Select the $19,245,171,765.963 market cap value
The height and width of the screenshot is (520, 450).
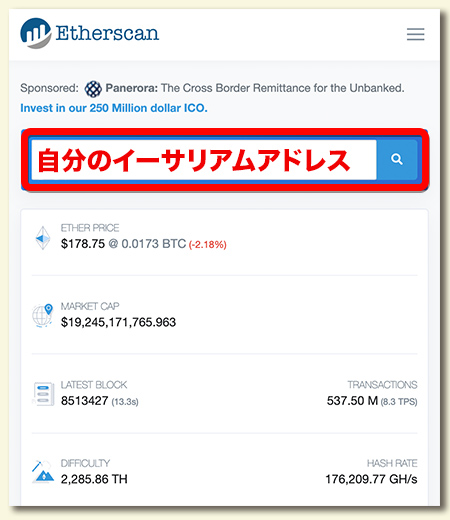(118, 322)
